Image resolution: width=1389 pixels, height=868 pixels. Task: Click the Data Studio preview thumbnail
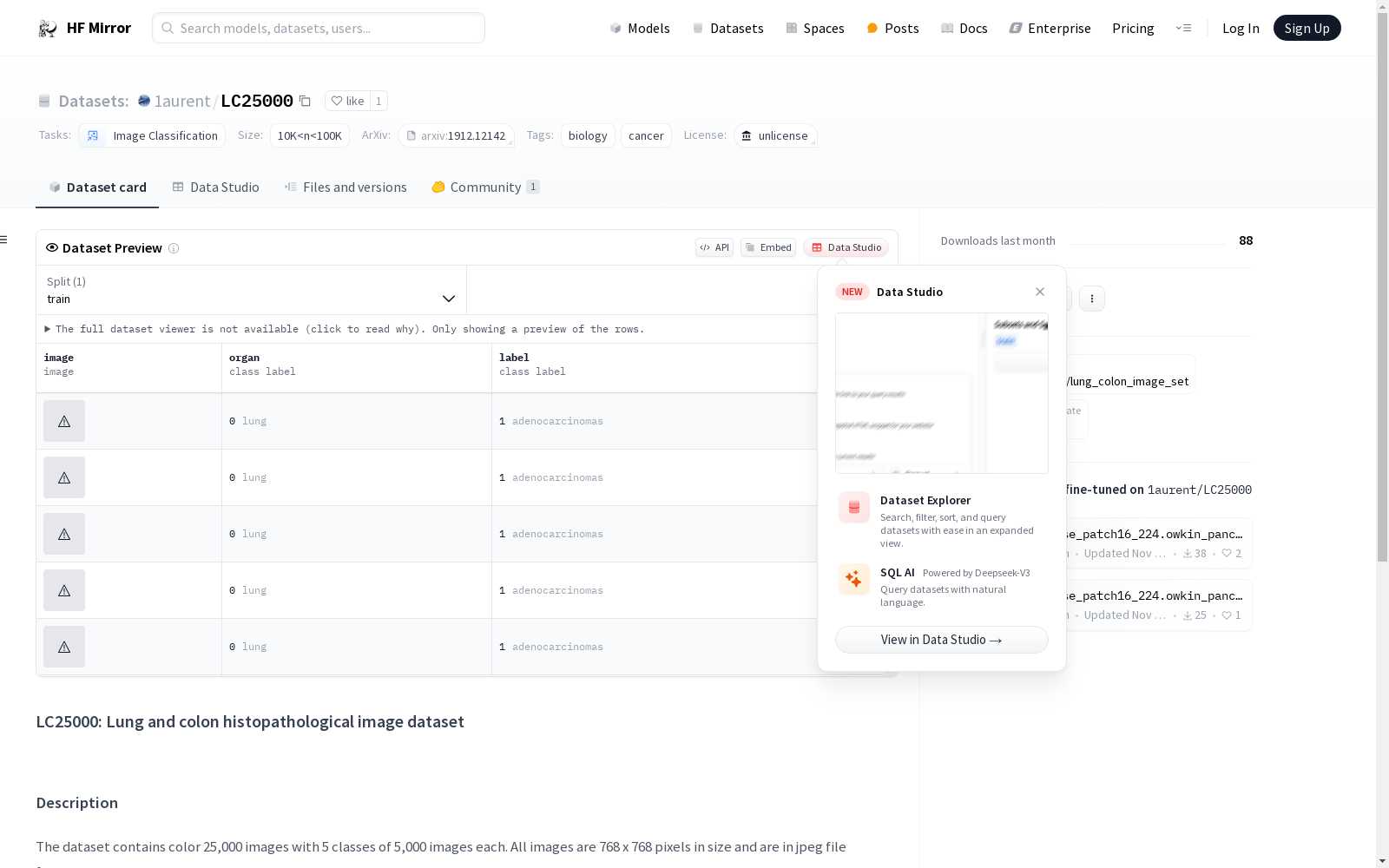click(x=942, y=393)
